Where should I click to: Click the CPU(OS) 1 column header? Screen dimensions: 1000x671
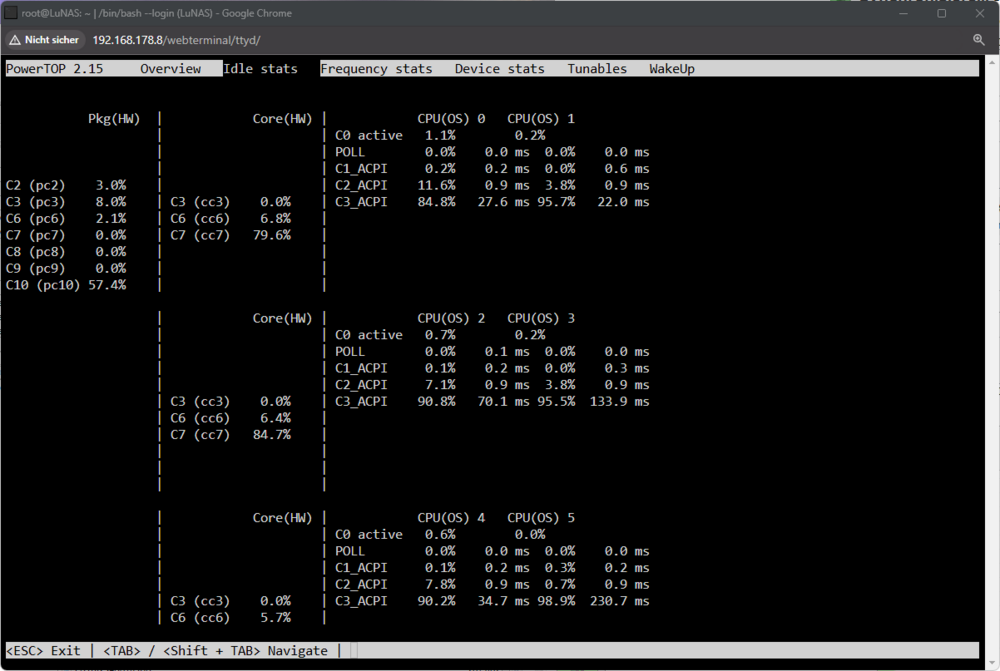(541, 119)
